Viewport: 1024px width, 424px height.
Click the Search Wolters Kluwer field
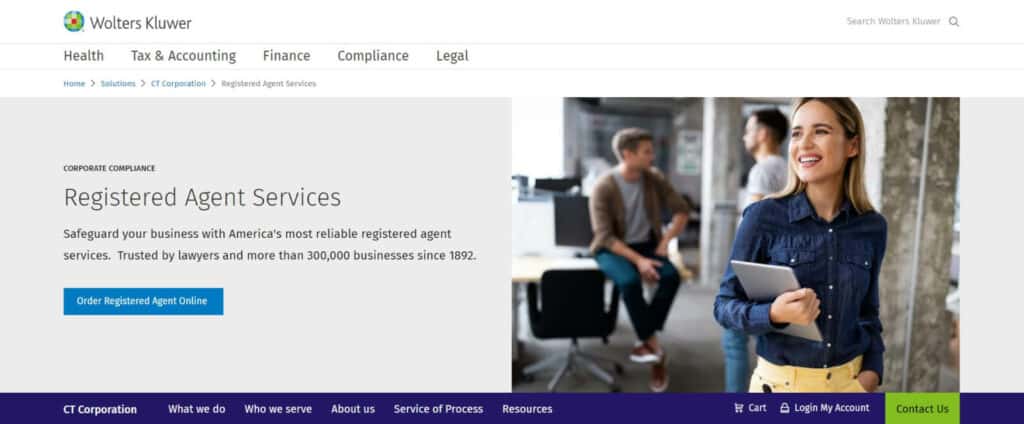point(892,21)
